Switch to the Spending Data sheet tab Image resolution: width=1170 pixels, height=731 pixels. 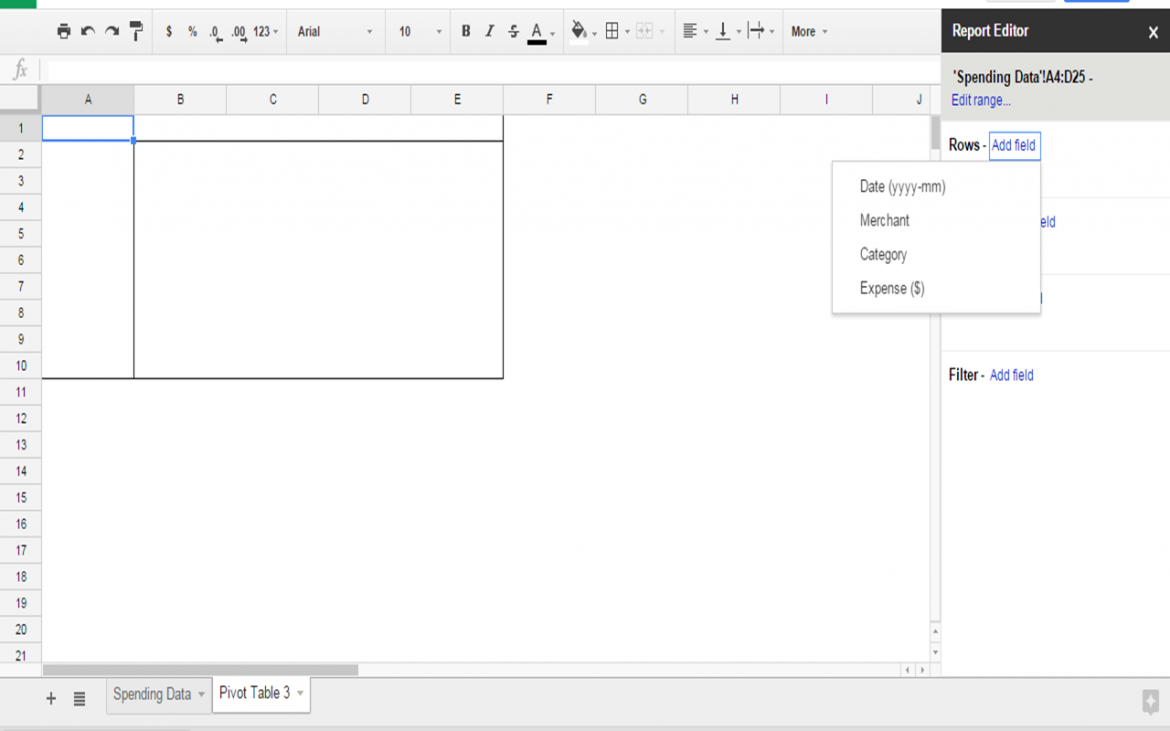click(158, 694)
